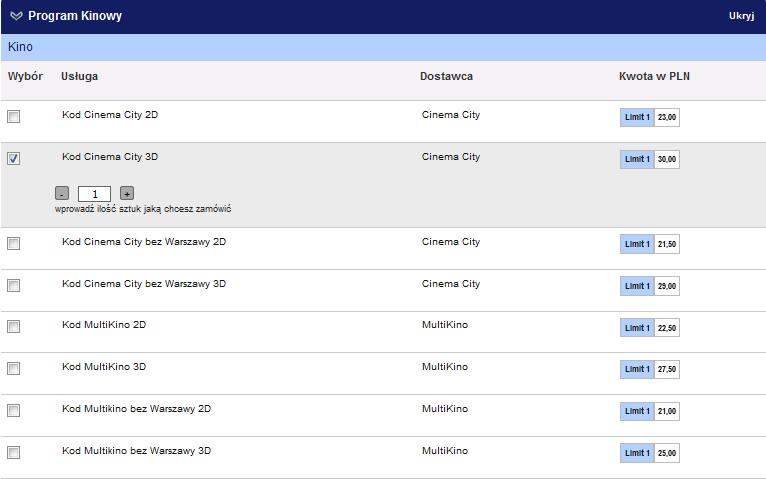Click Kod Multikino bez Warszawy 3D text
766x479 pixels.
click(x=136, y=451)
